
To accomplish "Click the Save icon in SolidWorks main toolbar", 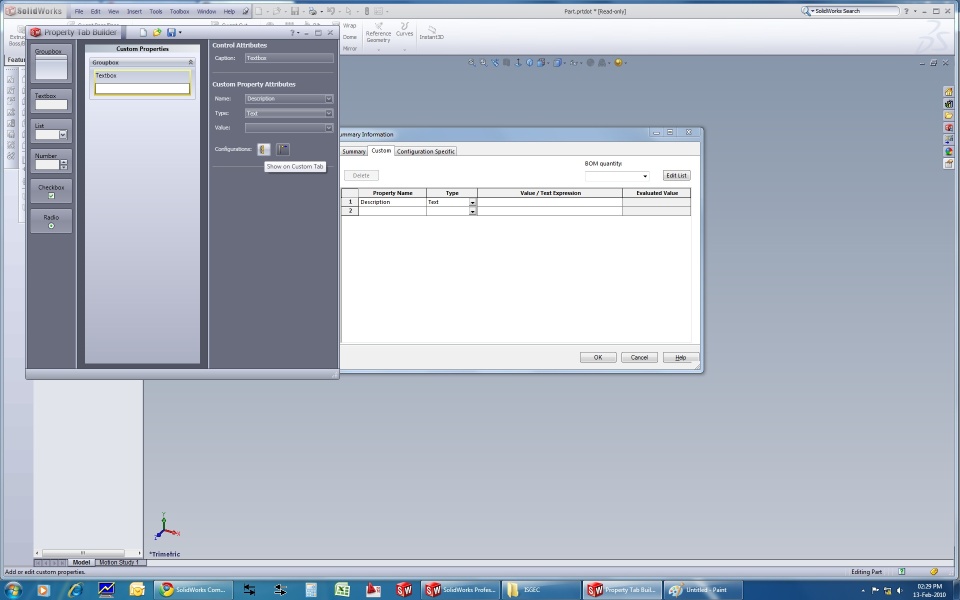I will [x=295, y=11].
